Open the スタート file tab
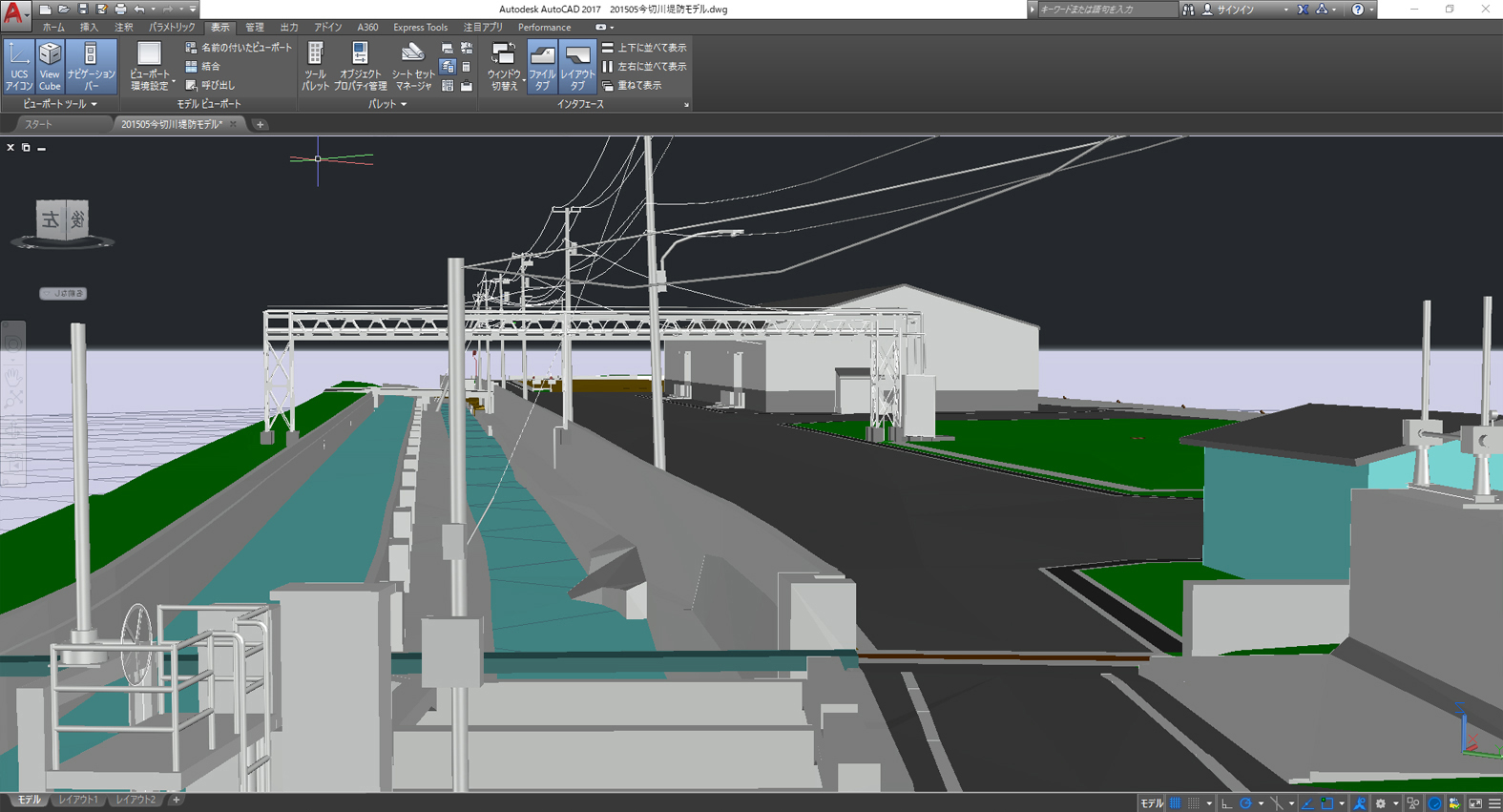1503x812 pixels. (x=39, y=124)
